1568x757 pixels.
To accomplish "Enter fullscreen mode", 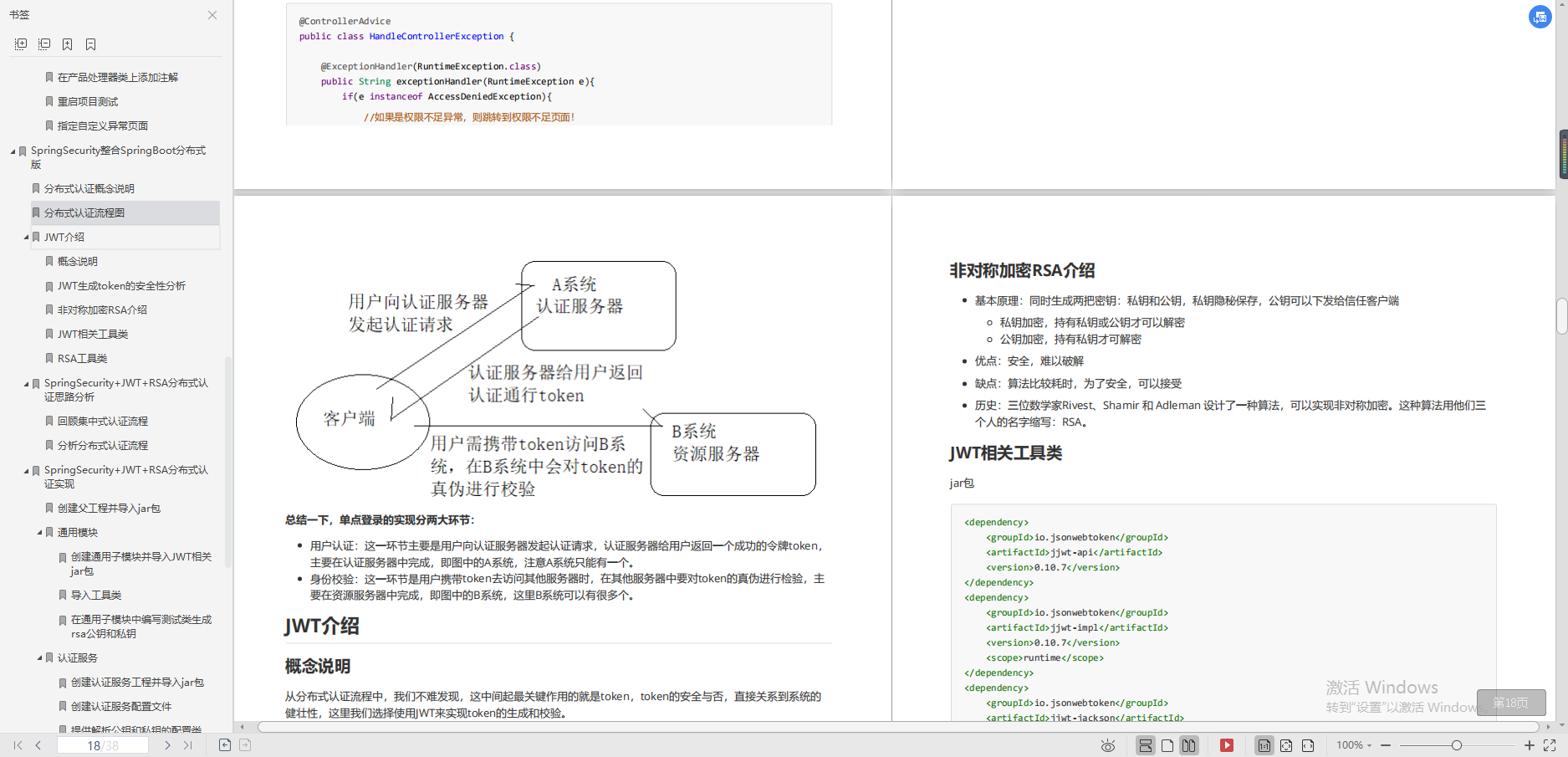I will tap(1550, 745).
